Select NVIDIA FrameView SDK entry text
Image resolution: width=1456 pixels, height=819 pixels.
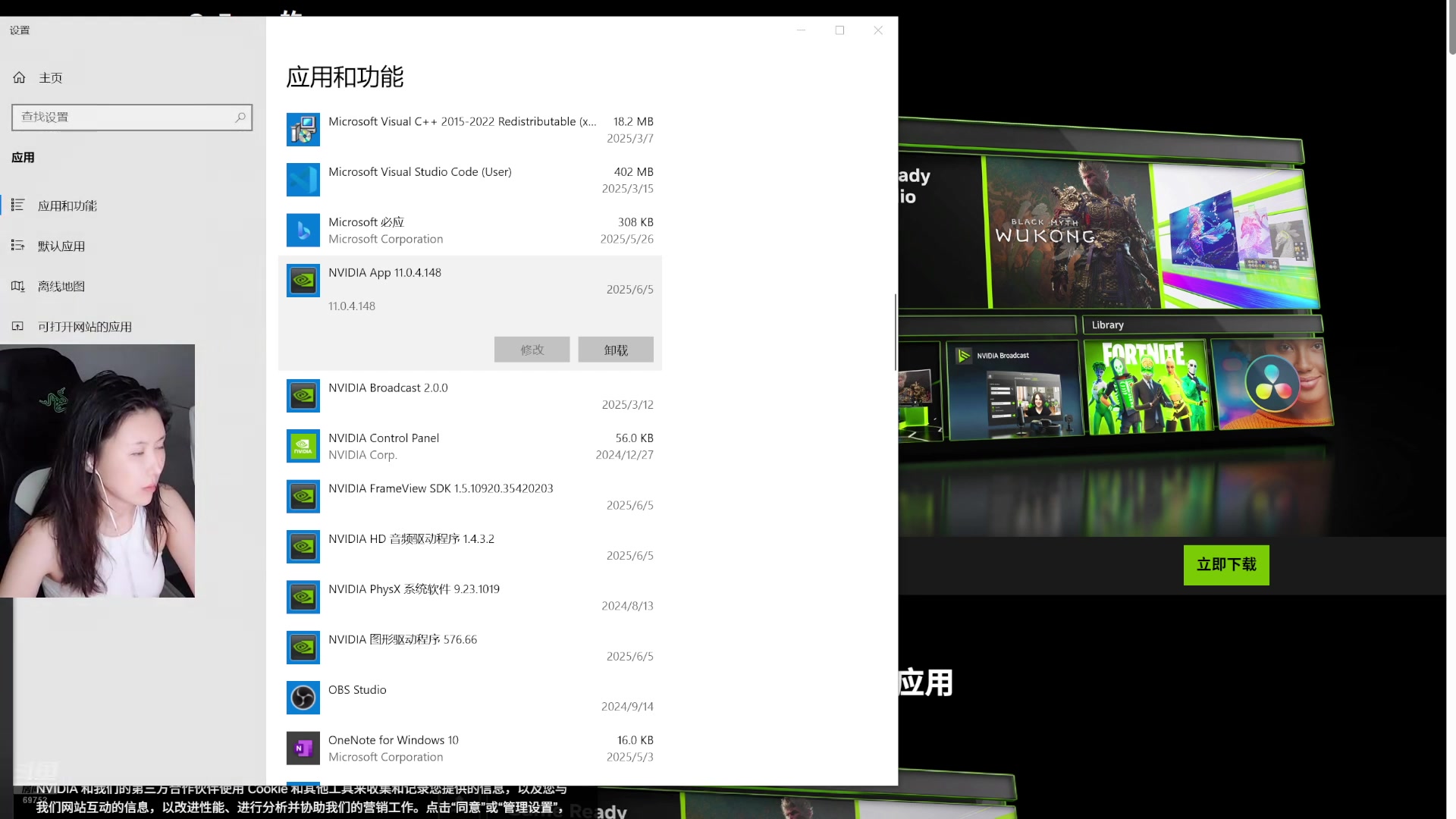[x=441, y=488]
